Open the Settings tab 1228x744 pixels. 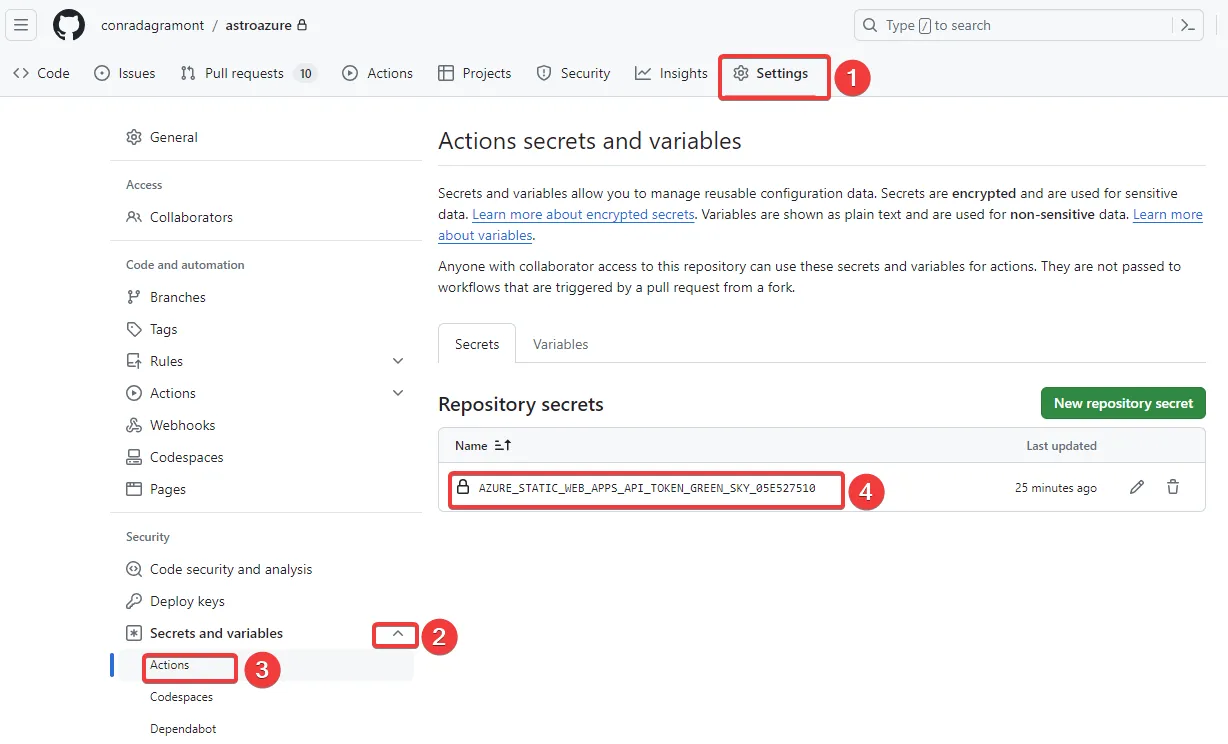(x=770, y=73)
